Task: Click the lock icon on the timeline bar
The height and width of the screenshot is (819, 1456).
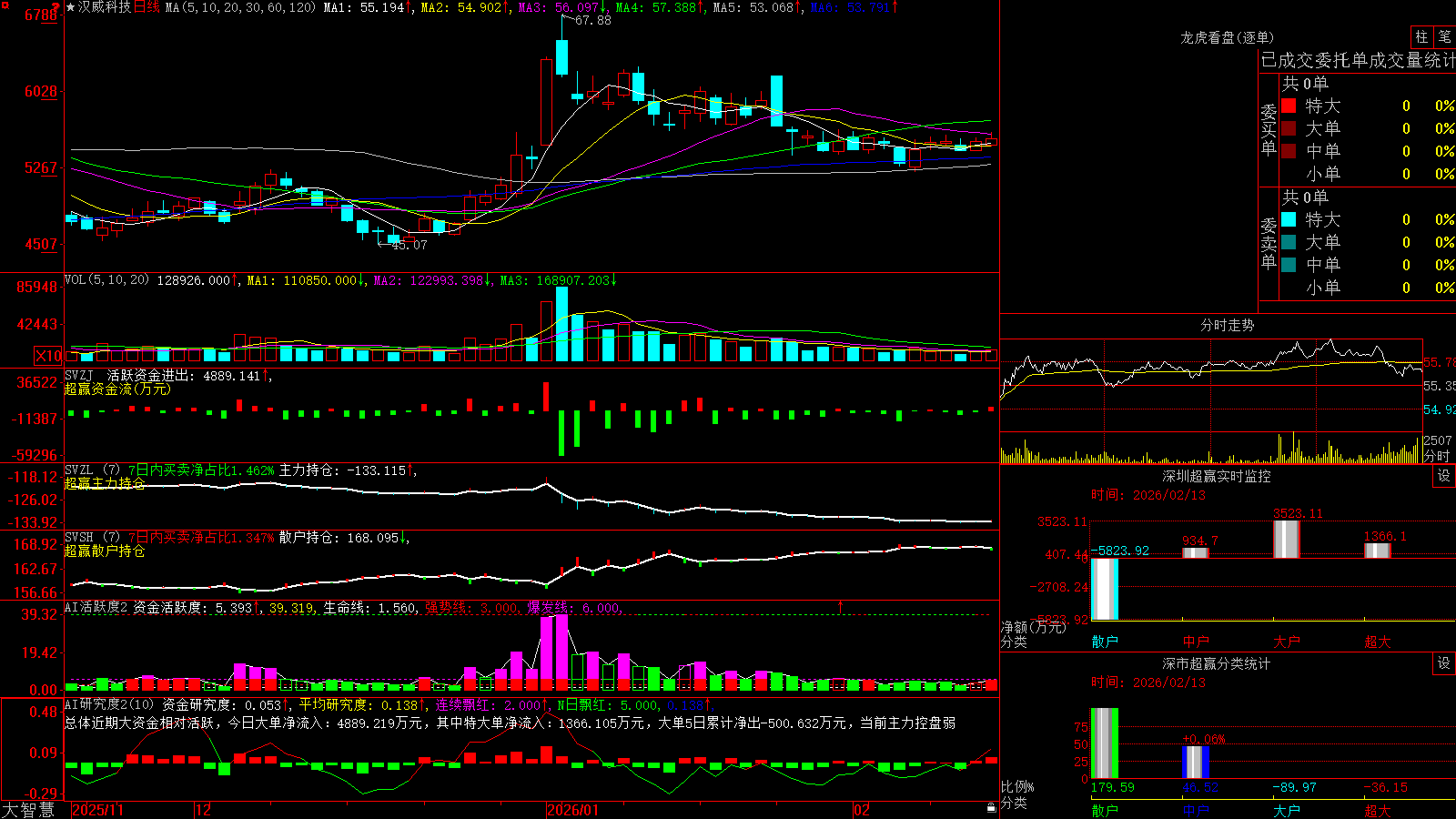Action: pos(991,808)
